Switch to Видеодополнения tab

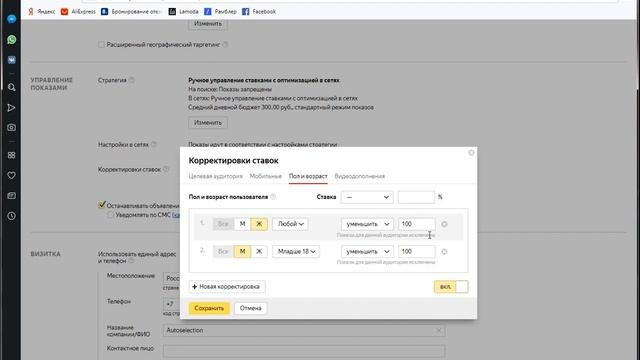(360, 176)
